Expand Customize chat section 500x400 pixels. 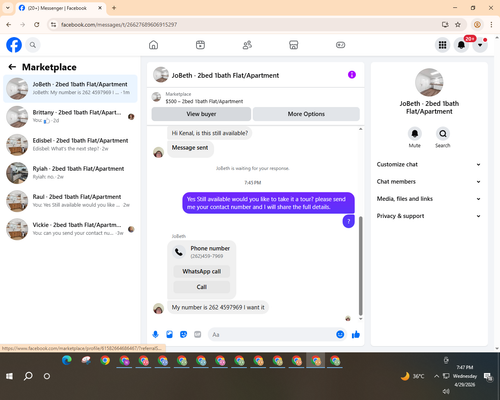click(429, 164)
